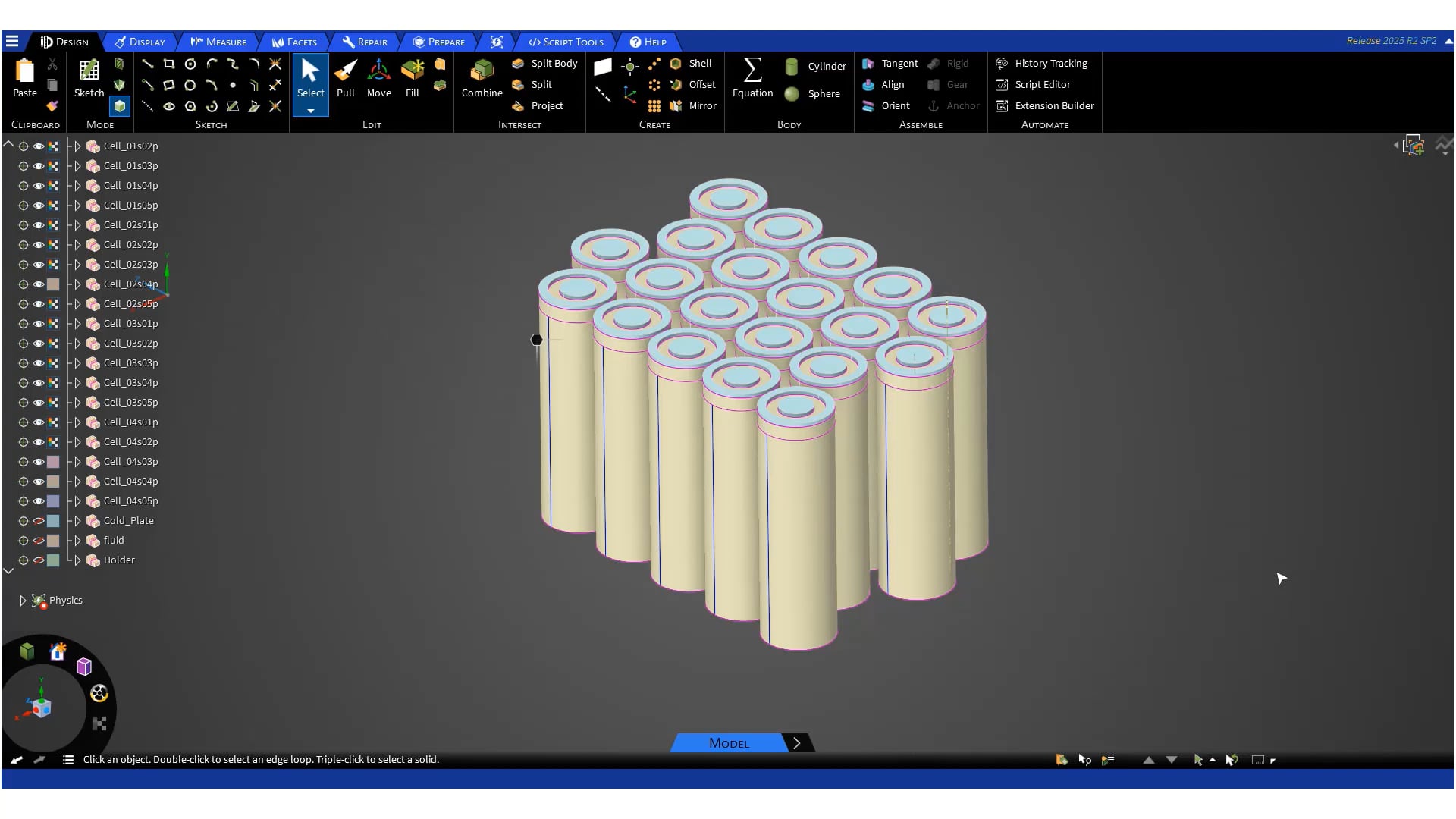Open the Equation tool

[x=752, y=79]
